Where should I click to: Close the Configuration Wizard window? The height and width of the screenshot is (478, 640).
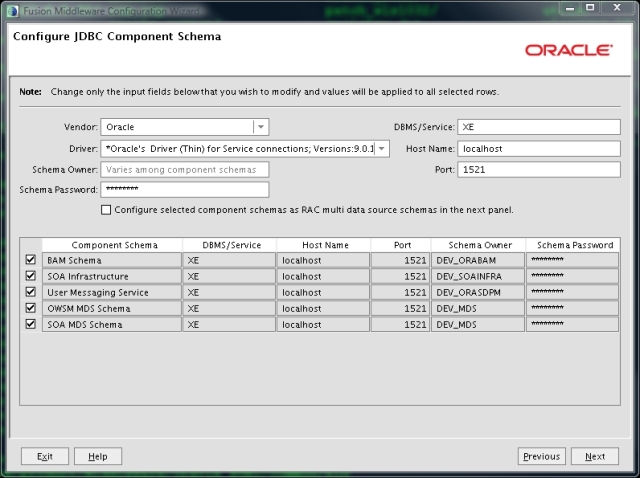[x=617, y=7]
